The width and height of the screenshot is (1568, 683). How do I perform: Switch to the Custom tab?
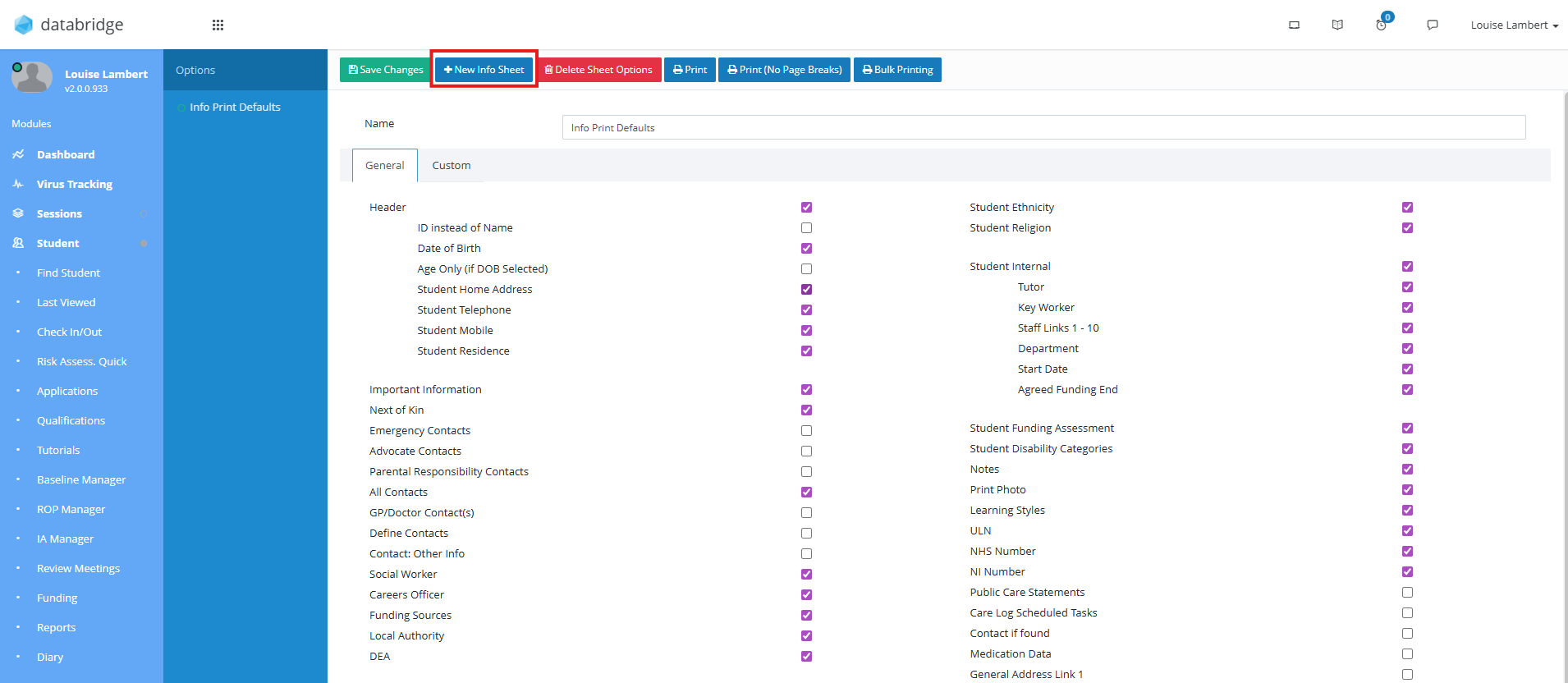(x=452, y=165)
